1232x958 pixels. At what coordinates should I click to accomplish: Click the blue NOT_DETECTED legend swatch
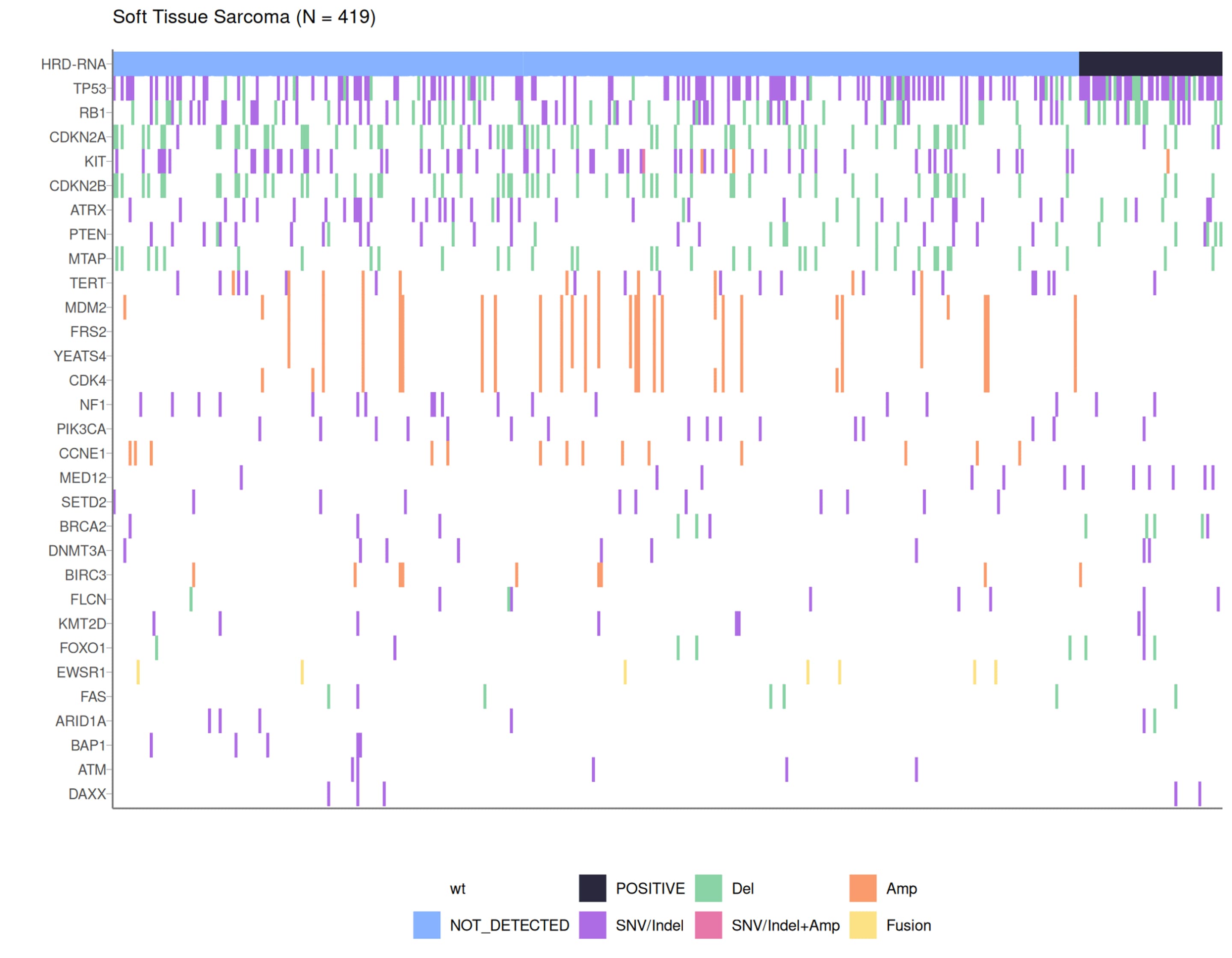click(426, 925)
